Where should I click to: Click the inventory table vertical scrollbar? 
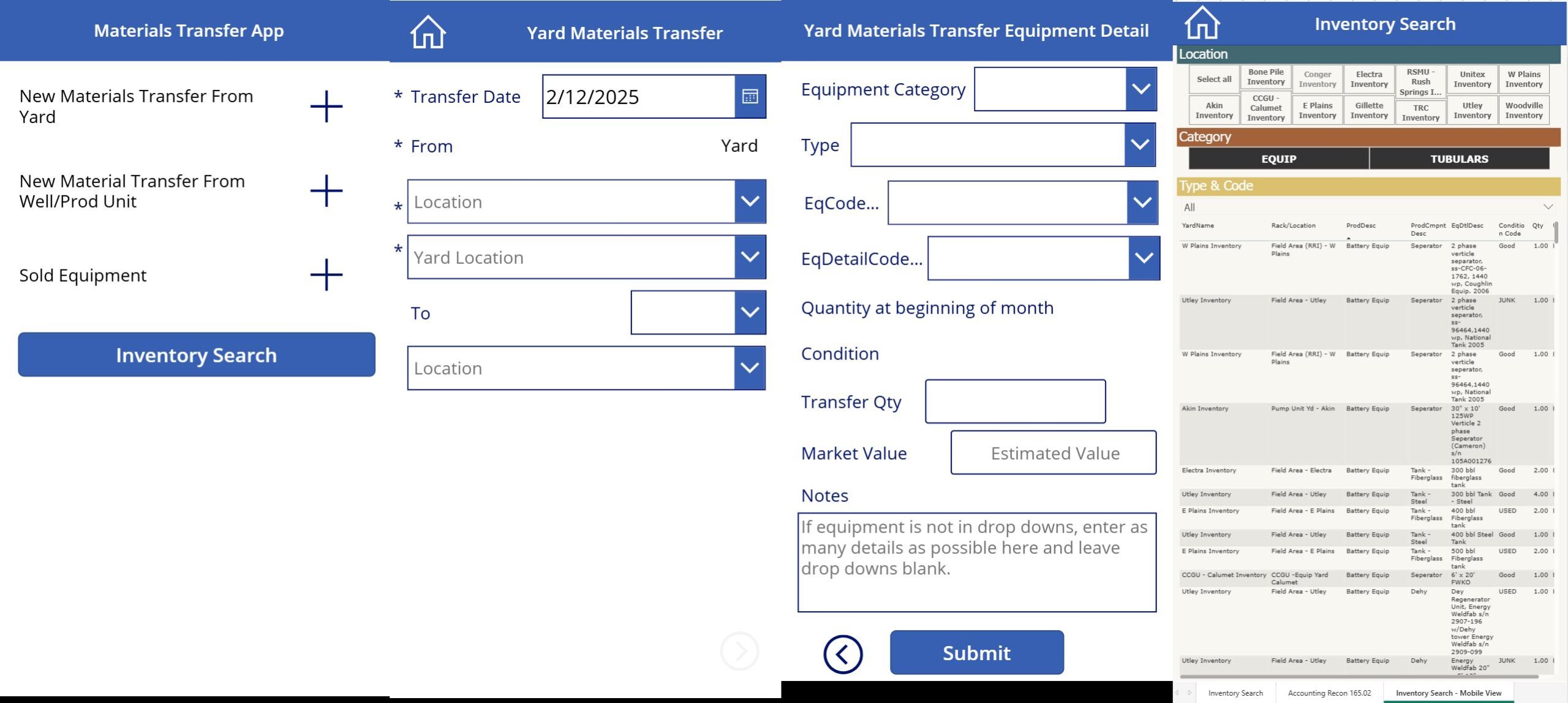coord(1556,233)
